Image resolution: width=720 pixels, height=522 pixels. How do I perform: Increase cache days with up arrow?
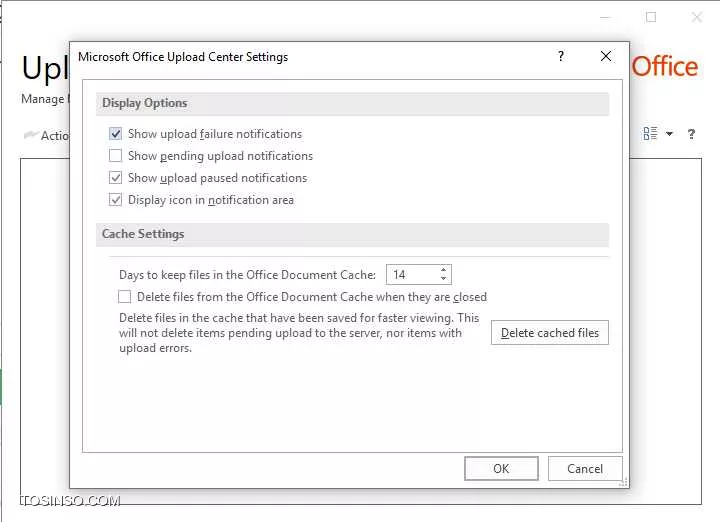pos(443,270)
